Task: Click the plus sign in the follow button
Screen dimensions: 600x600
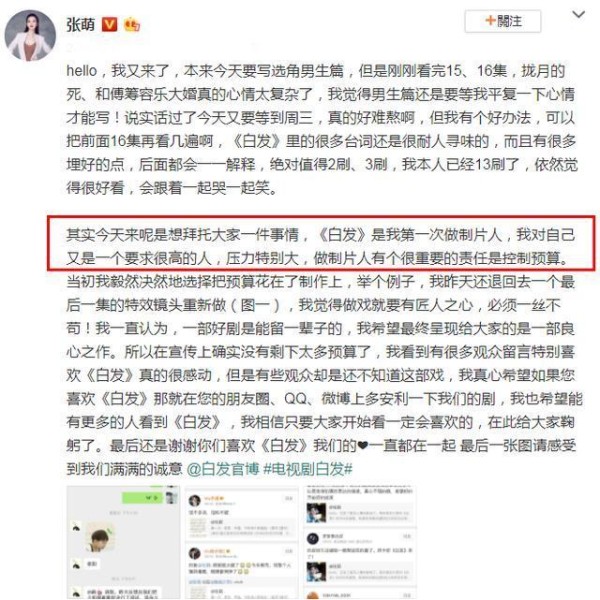Action: tap(490, 21)
